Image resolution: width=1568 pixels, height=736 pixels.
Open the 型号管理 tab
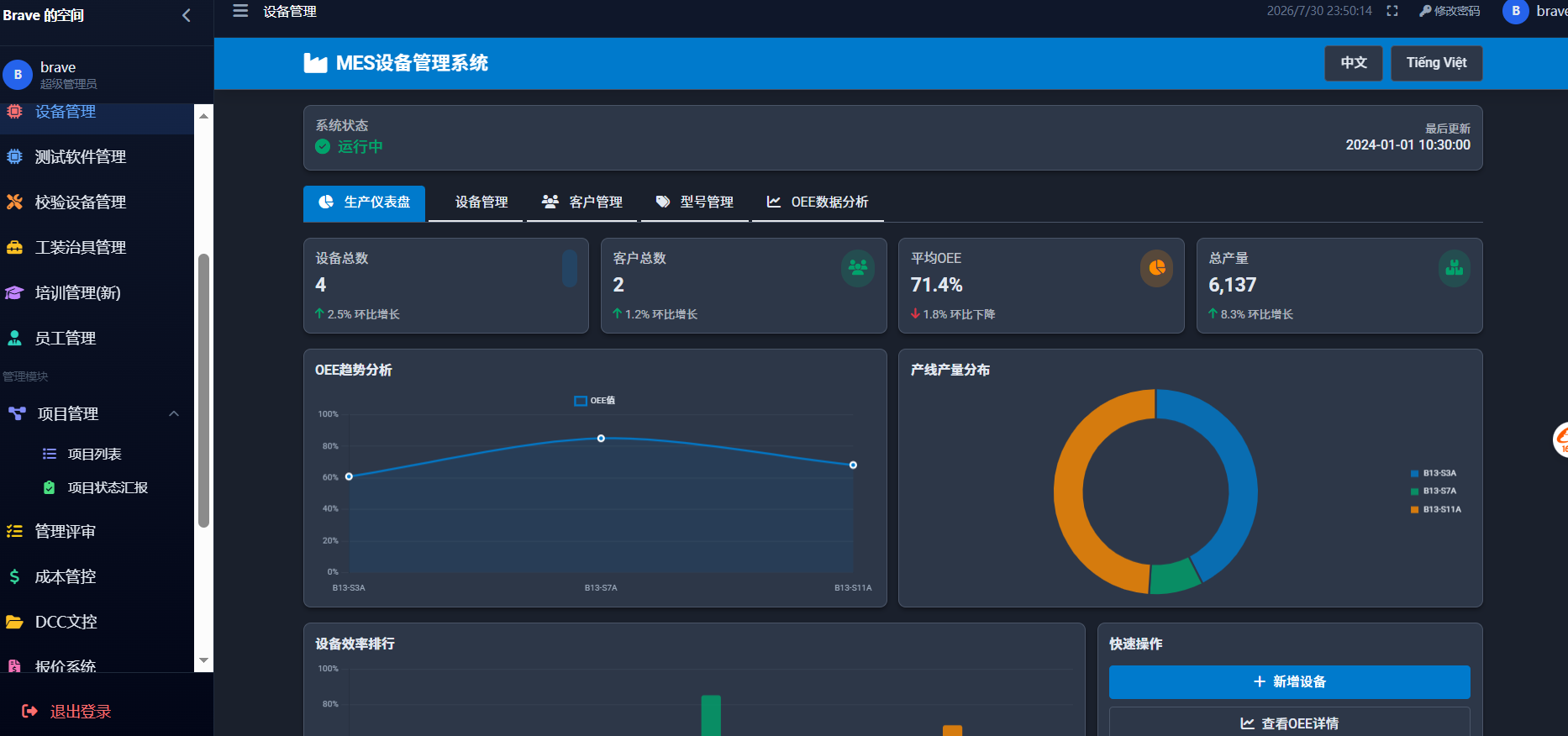pyautogui.click(x=694, y=202)
